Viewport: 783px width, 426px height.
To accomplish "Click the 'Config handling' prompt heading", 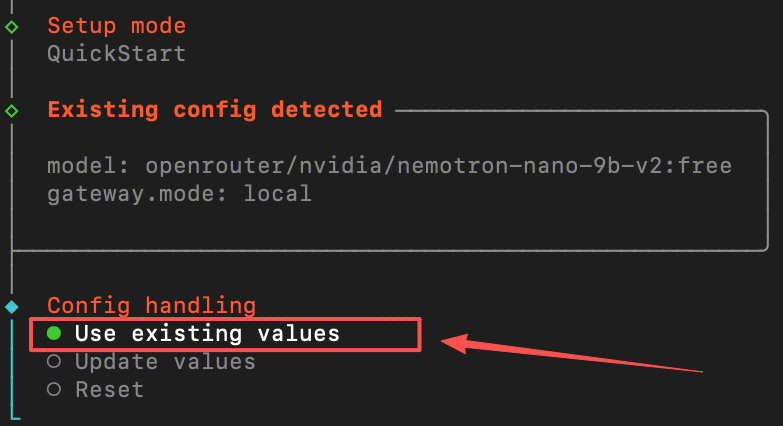I will pos(151,306).
